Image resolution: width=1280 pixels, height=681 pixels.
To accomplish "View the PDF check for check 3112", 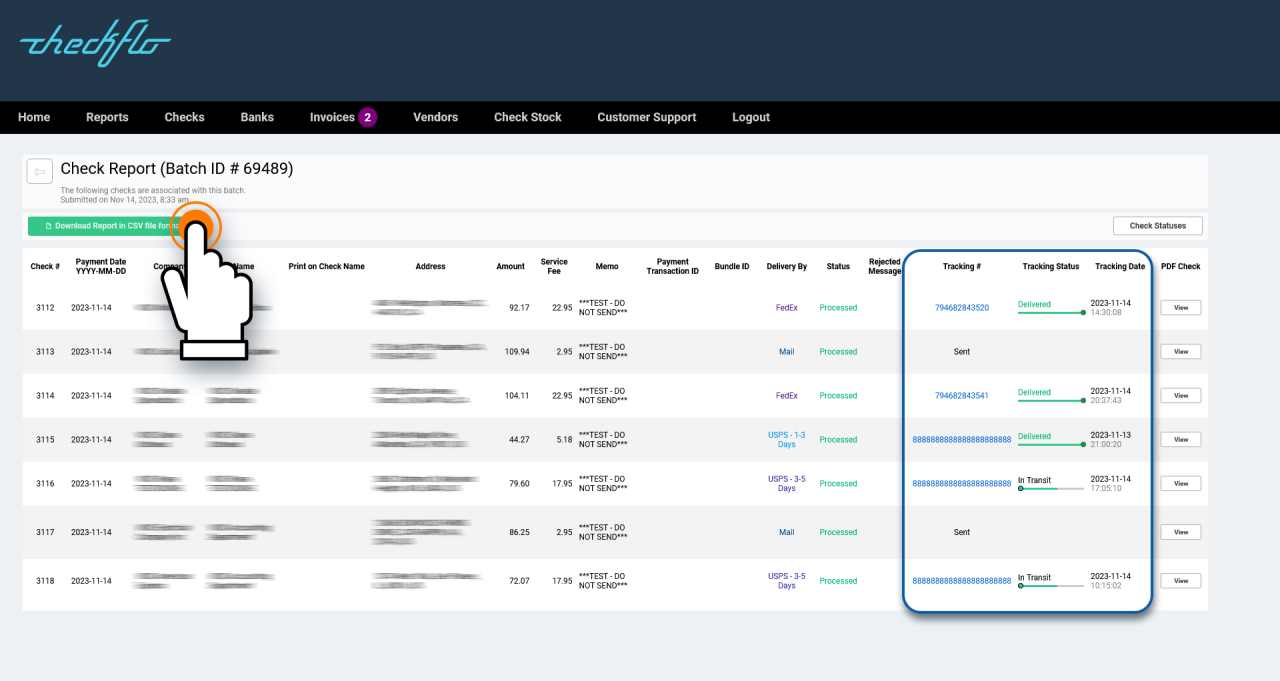I will pyautogui.click(x=1180, y=307).
